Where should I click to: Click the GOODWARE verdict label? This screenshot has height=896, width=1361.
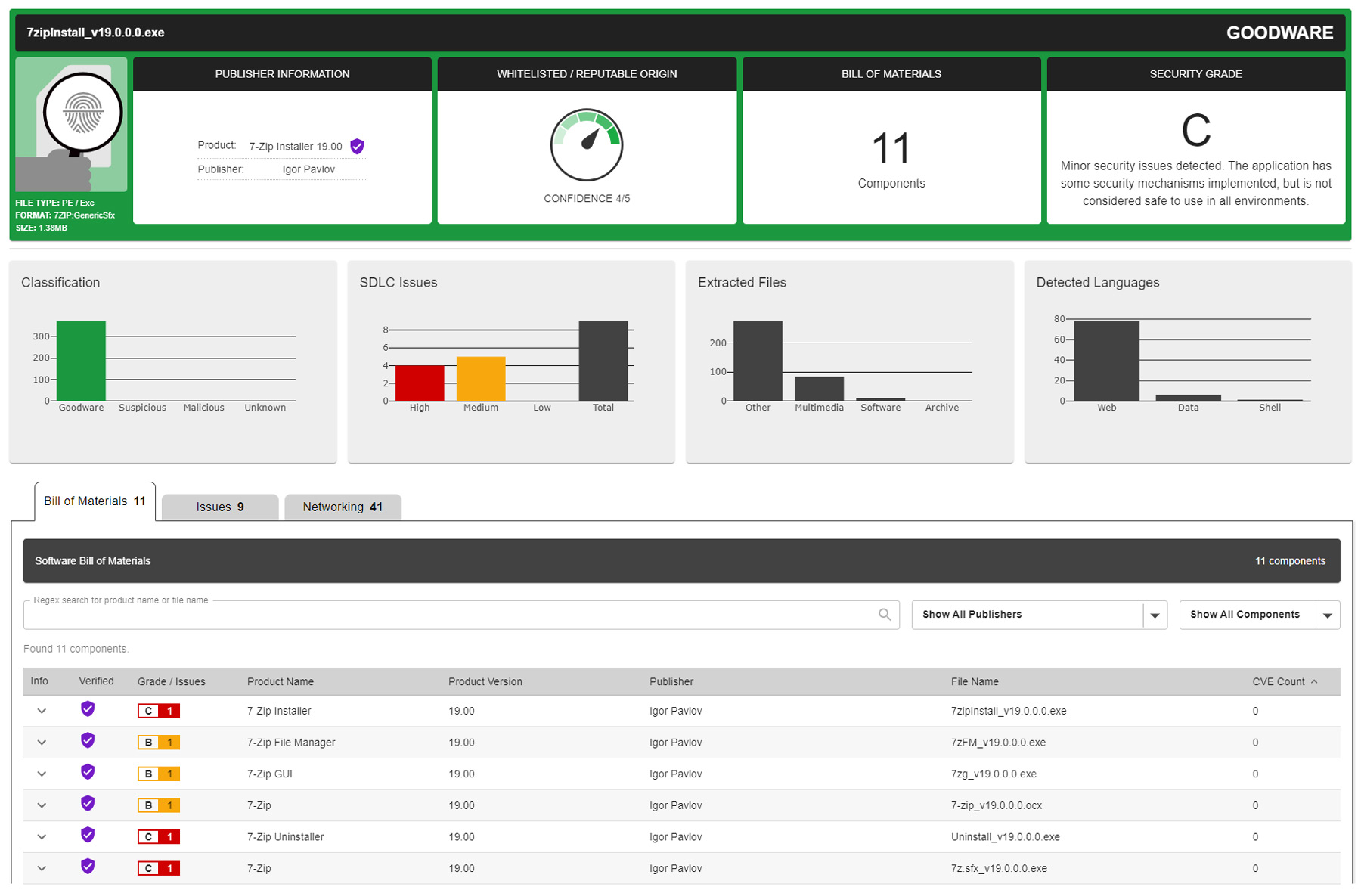pos(1279,33)
